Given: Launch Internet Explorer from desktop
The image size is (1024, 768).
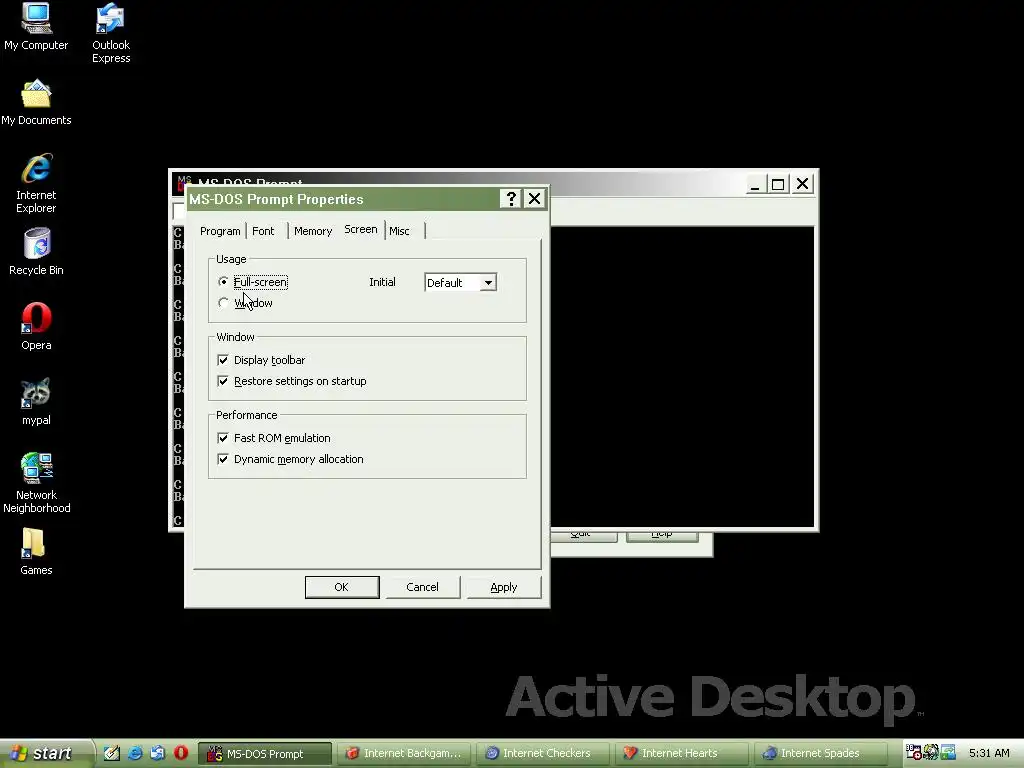Looking at the screenshot, I should click(x=36, y=184).
